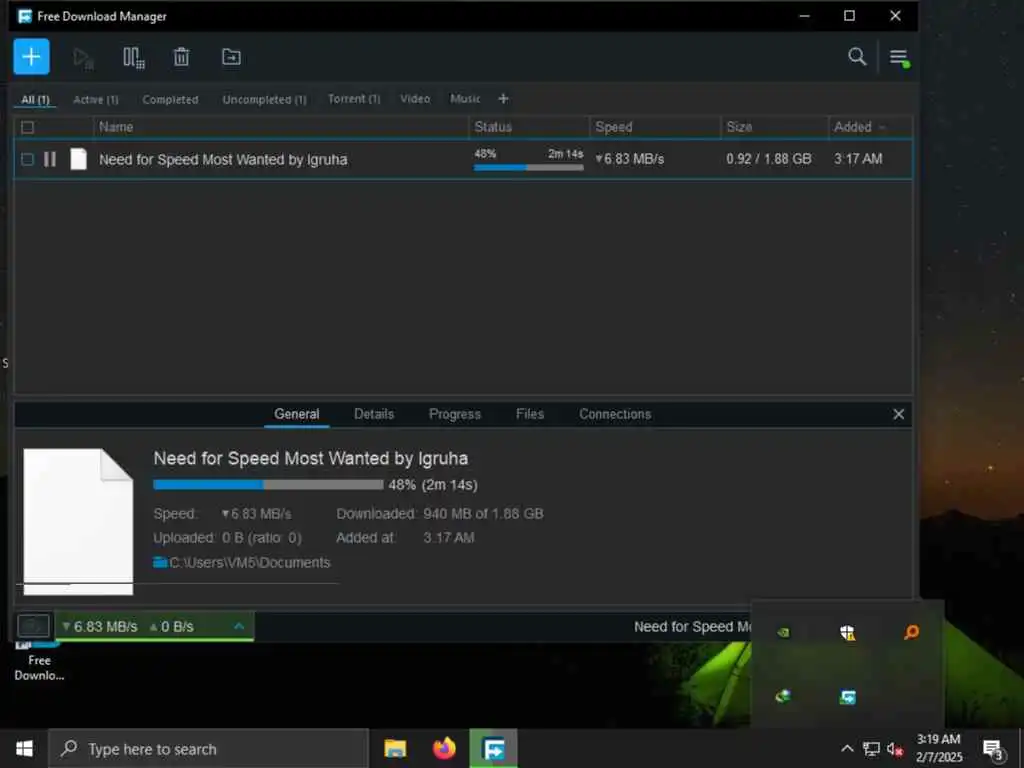1024x768 pixels.
Task: Click the large file thumbnail preview
Action: [78, 522]
